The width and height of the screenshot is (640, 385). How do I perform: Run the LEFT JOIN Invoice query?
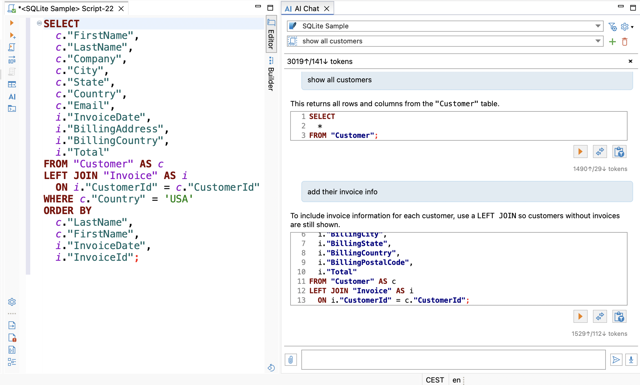tap(580, 316)
